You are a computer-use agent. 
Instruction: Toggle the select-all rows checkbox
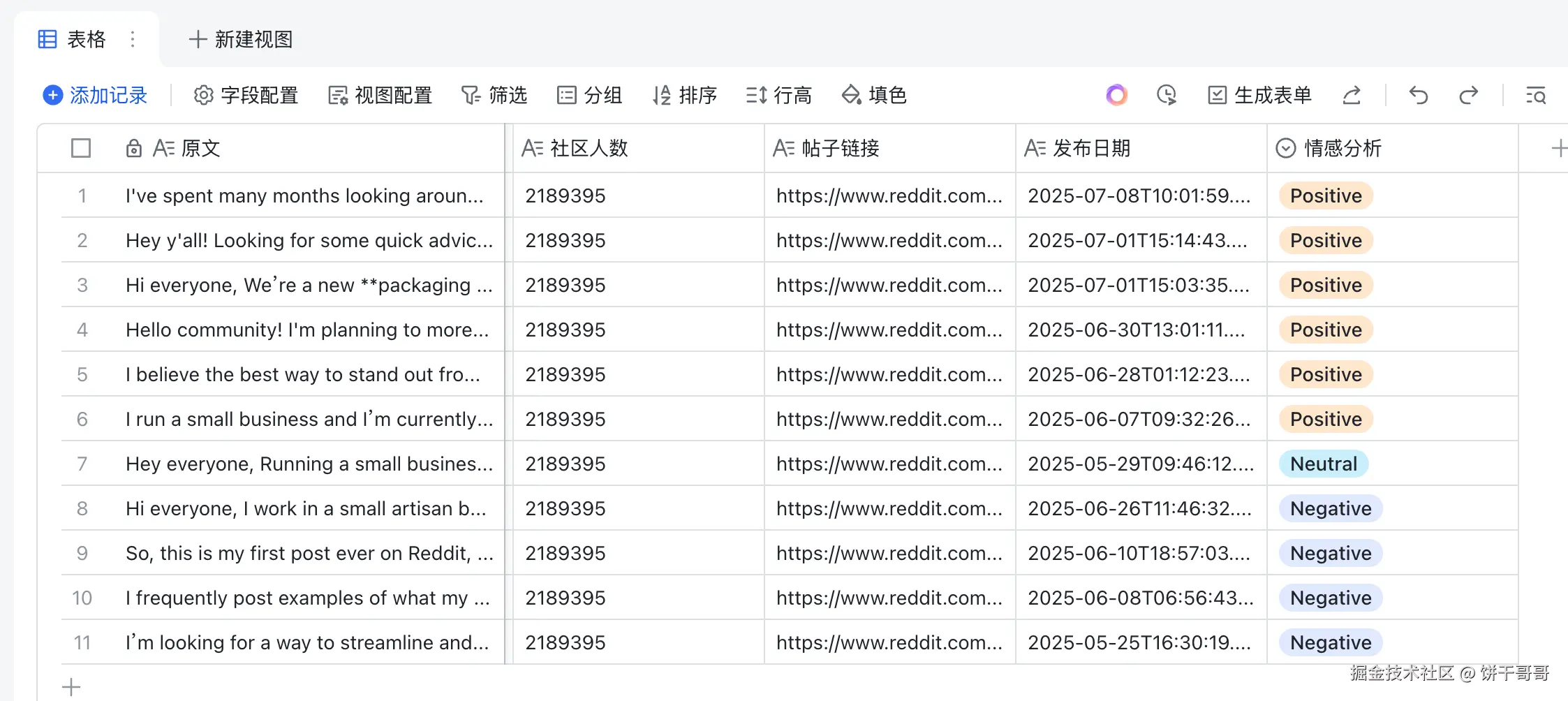[x=81, y=148]
